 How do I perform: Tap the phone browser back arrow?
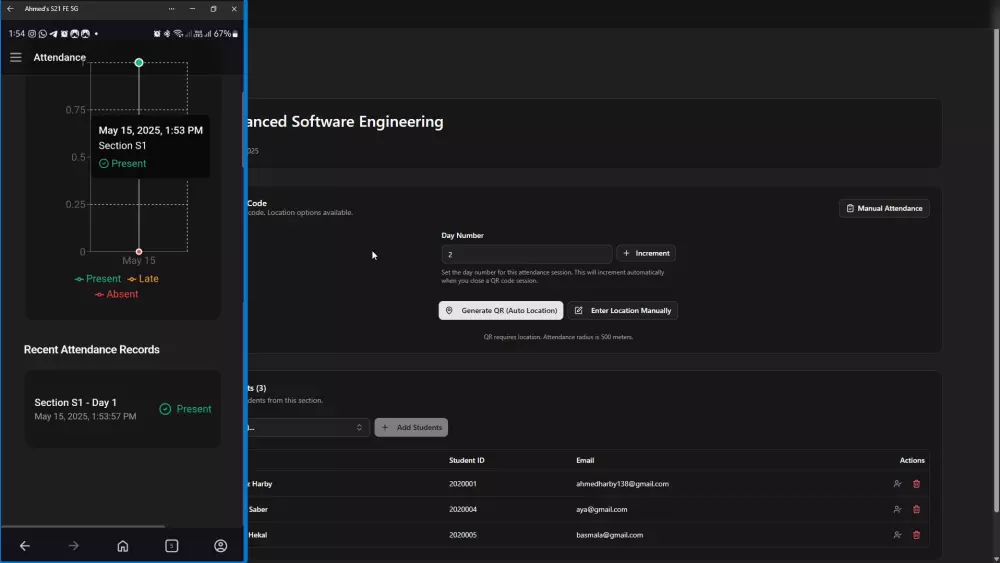tap(25, 546)
